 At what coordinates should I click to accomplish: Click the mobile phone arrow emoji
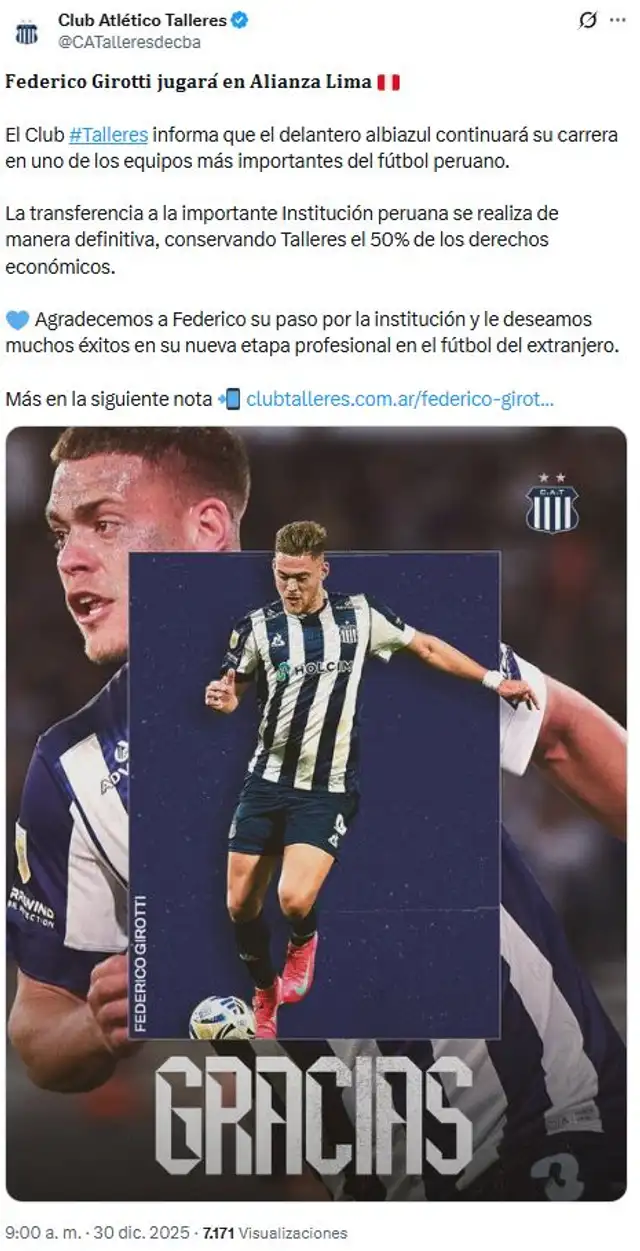point(229,399)
